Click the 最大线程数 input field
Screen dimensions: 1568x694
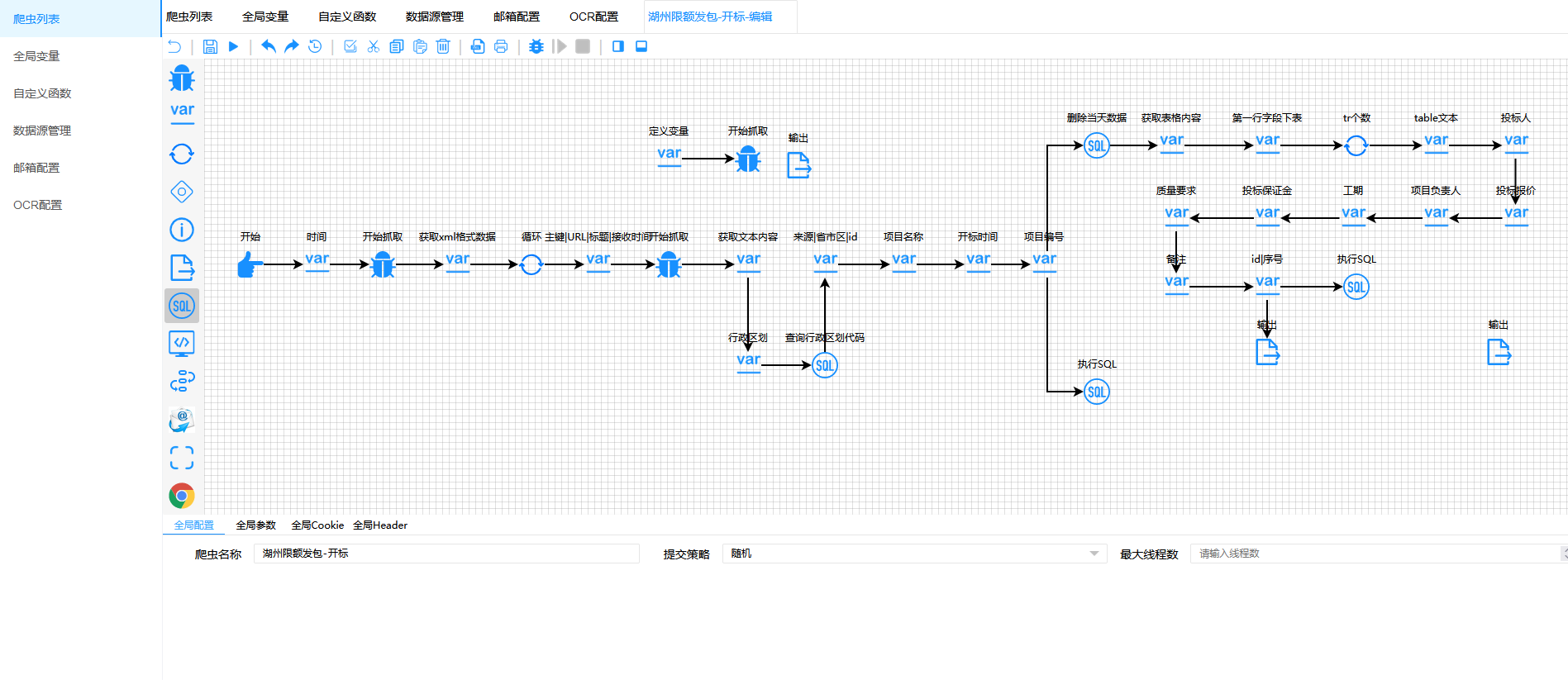click(1379, 554)
